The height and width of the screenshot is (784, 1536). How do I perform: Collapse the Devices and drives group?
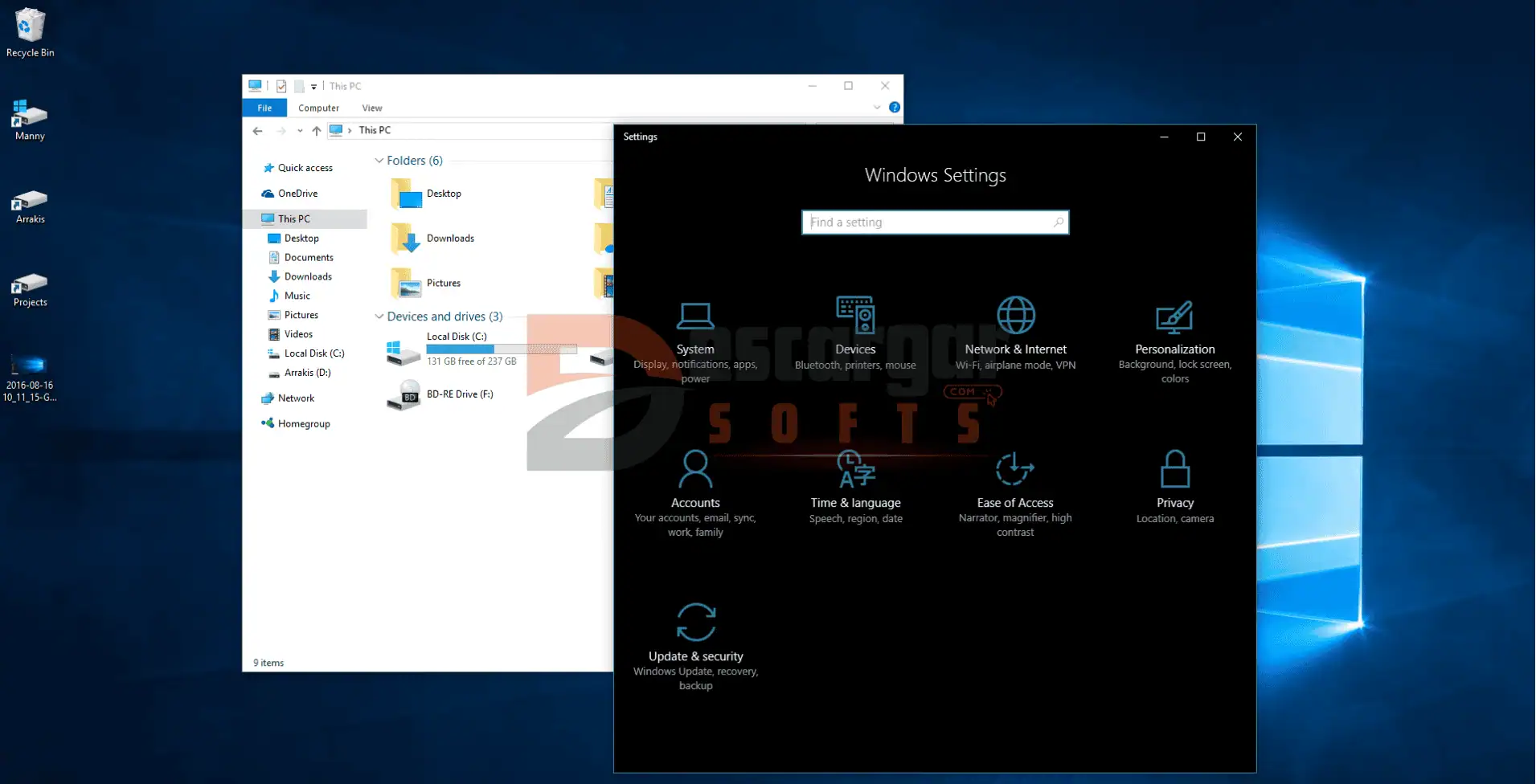[379, 316]
